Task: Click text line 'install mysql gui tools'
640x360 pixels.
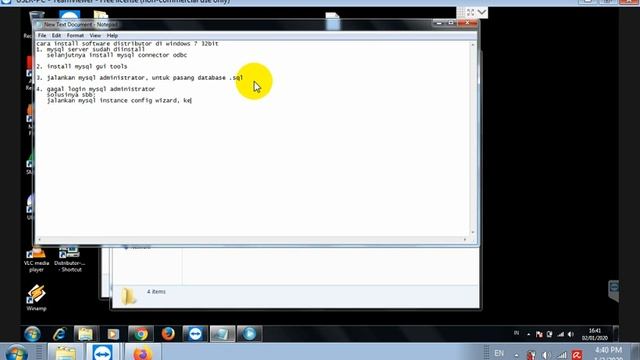Action: [x=87, y=66]
